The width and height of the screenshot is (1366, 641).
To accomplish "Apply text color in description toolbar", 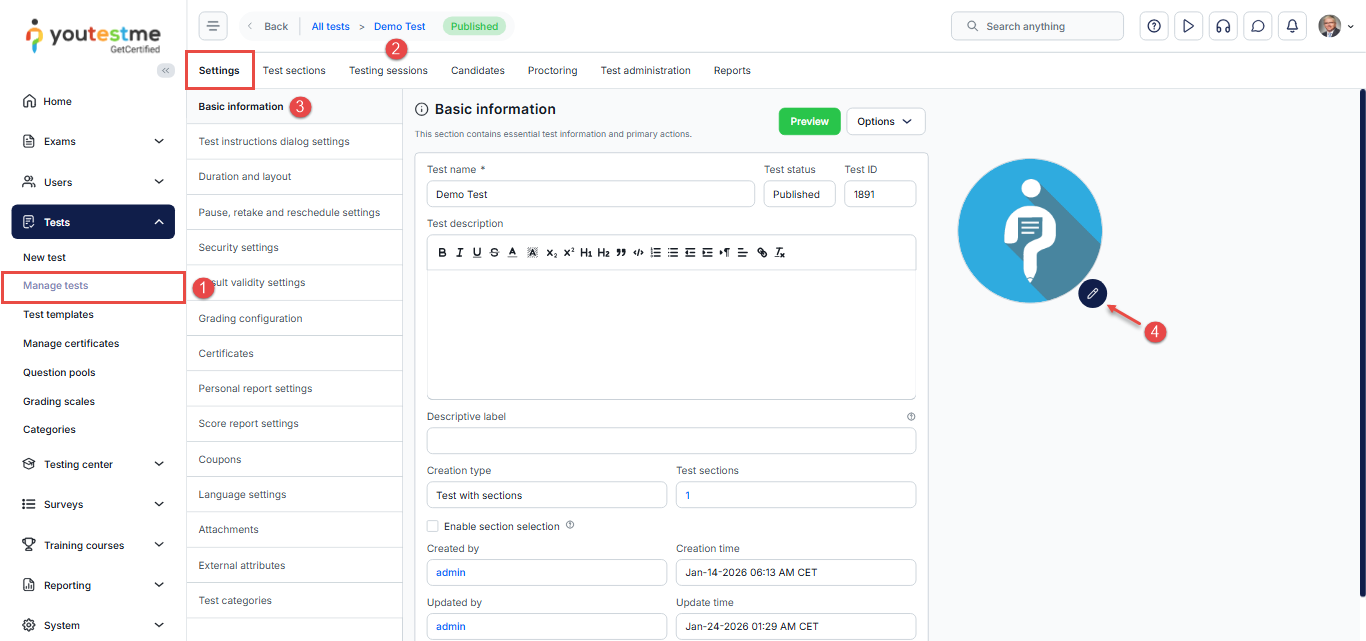I will pos(512,253).
